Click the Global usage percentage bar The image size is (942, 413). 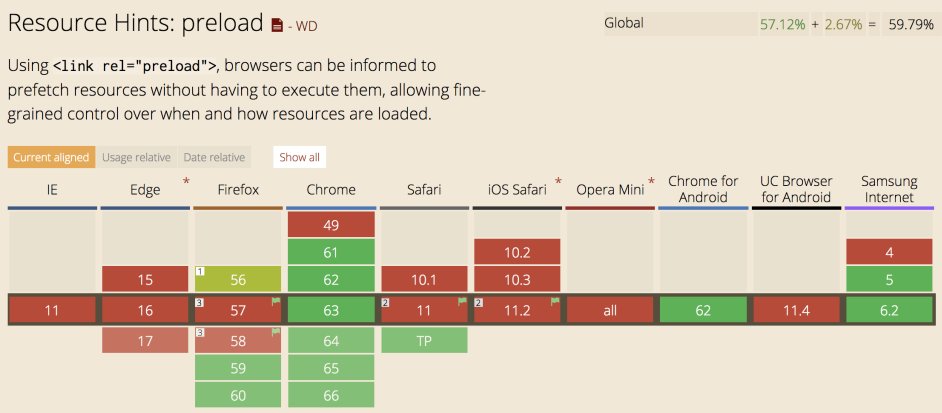pos(770,24)
